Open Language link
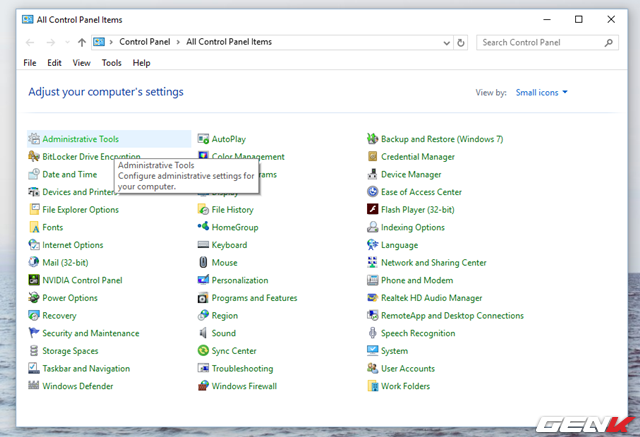 coord(399,245)
